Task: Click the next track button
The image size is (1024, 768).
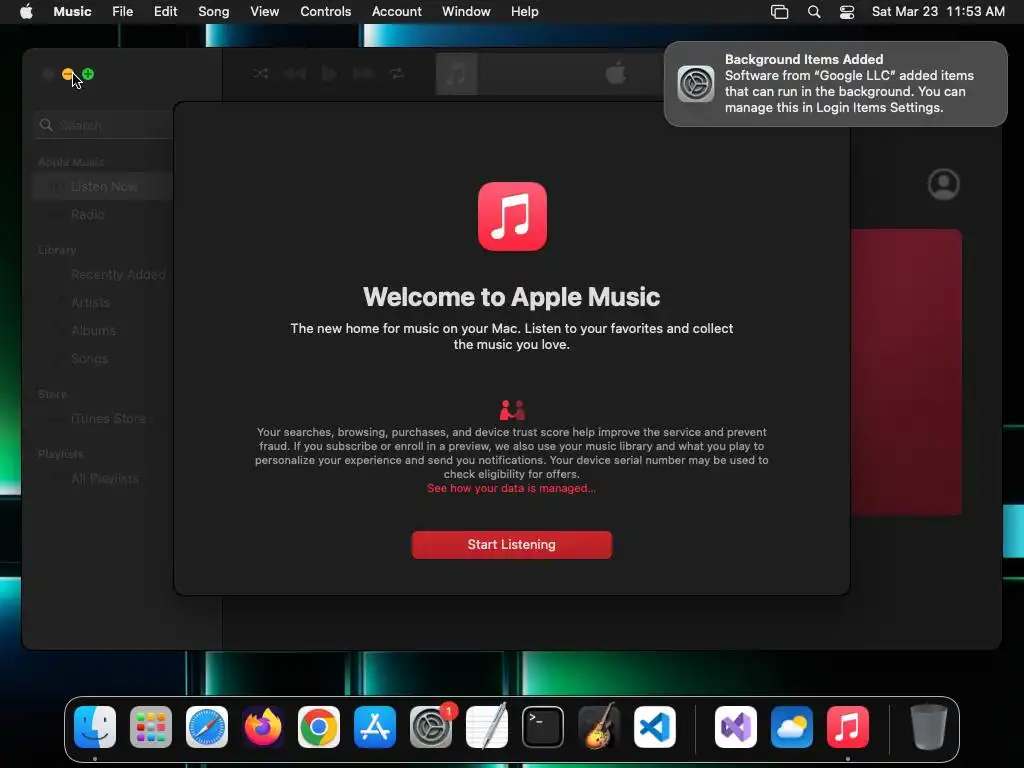Action: [364, 73]
